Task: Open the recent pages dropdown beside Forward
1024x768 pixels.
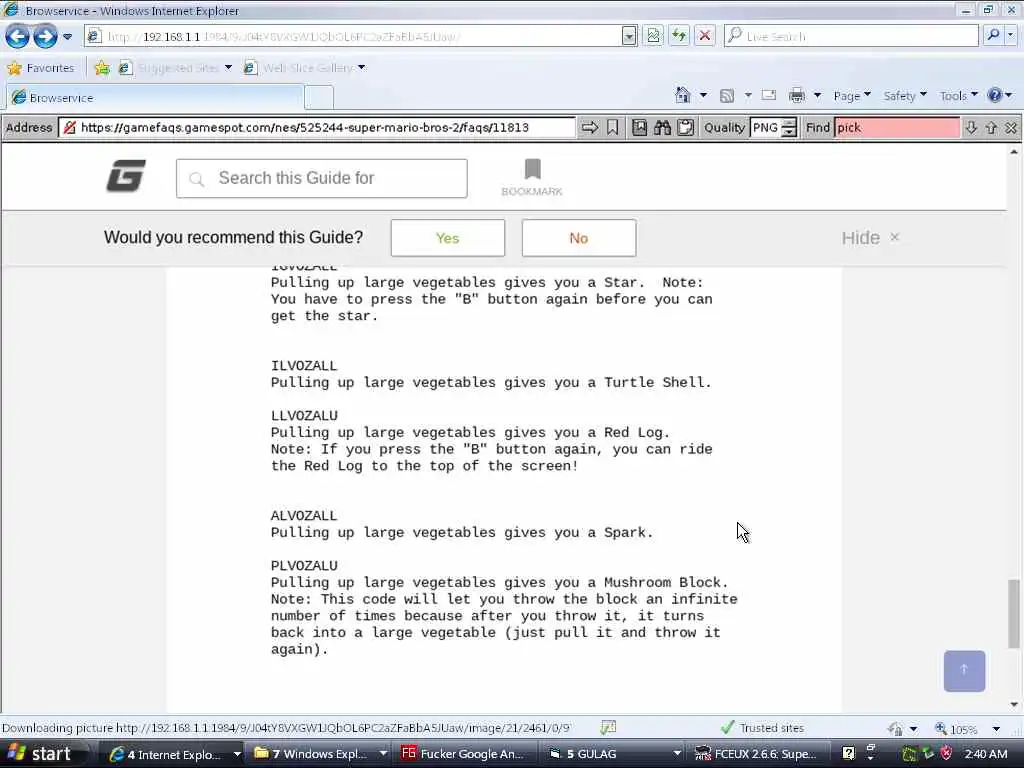Action: 67,37
